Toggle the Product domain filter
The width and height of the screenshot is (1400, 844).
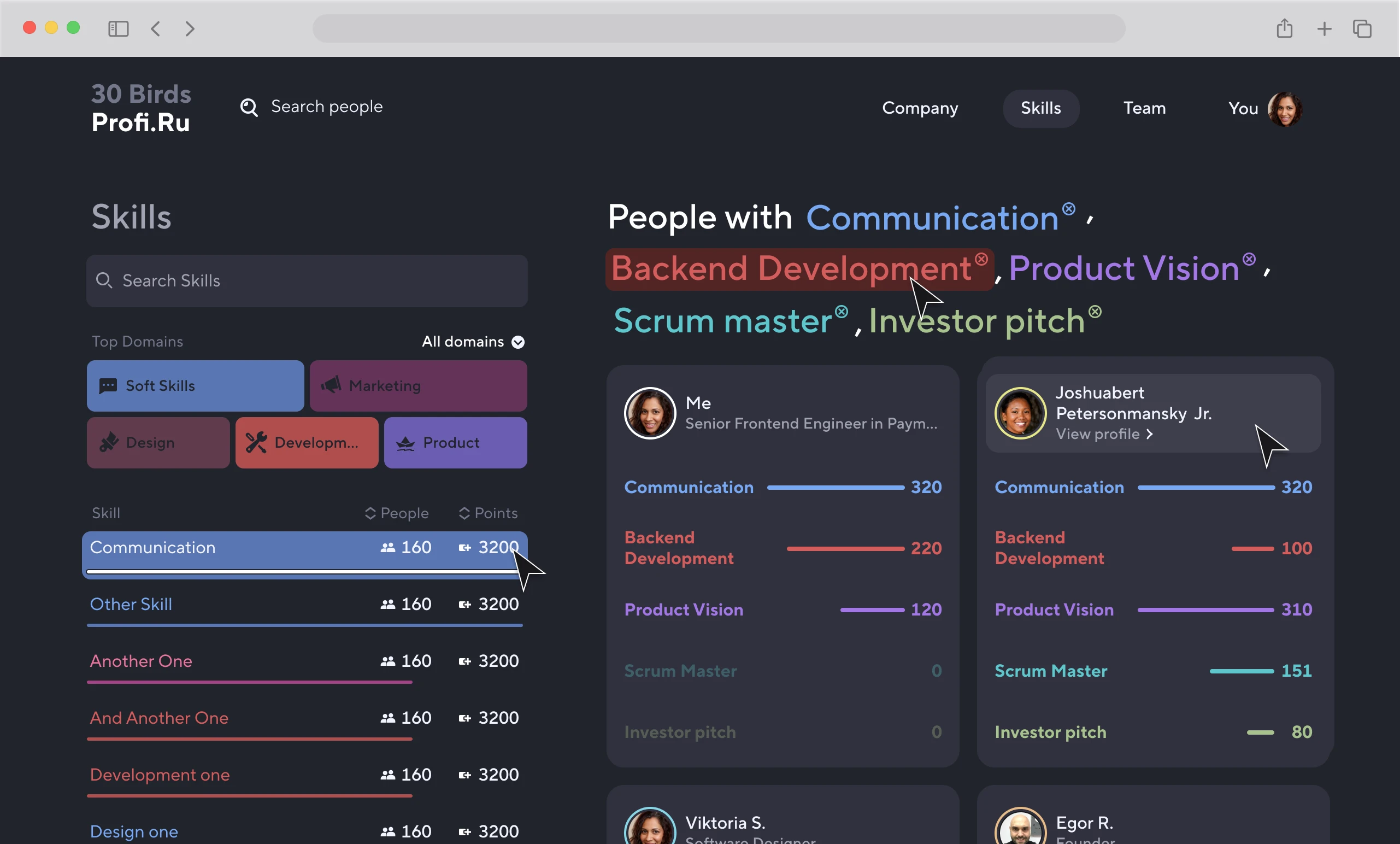coord(456,443)
